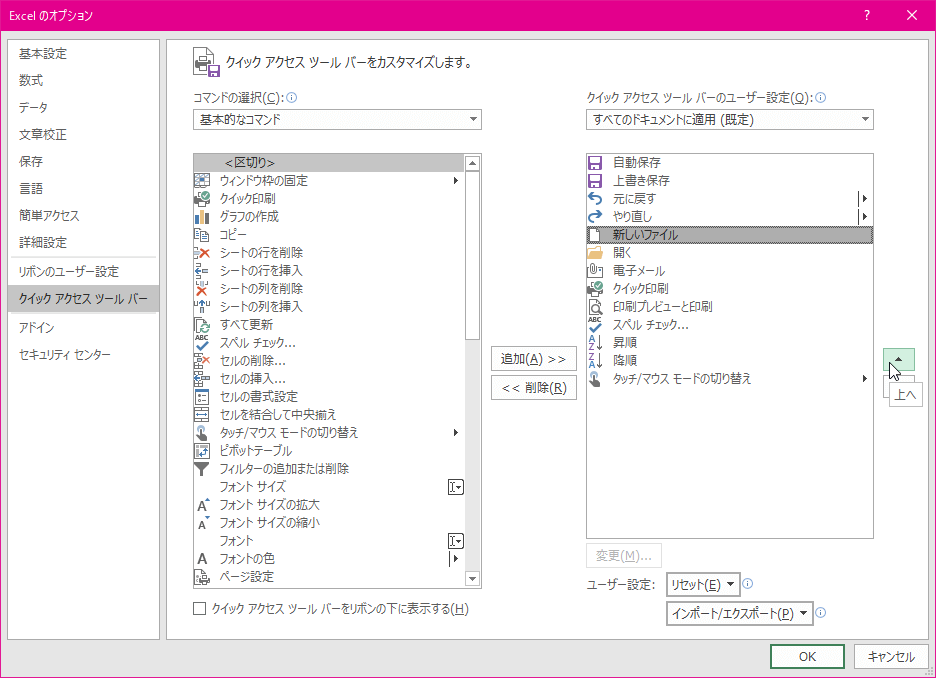
Task: Show info for コマンドの選択 label
Action: [x=292, y=98]
